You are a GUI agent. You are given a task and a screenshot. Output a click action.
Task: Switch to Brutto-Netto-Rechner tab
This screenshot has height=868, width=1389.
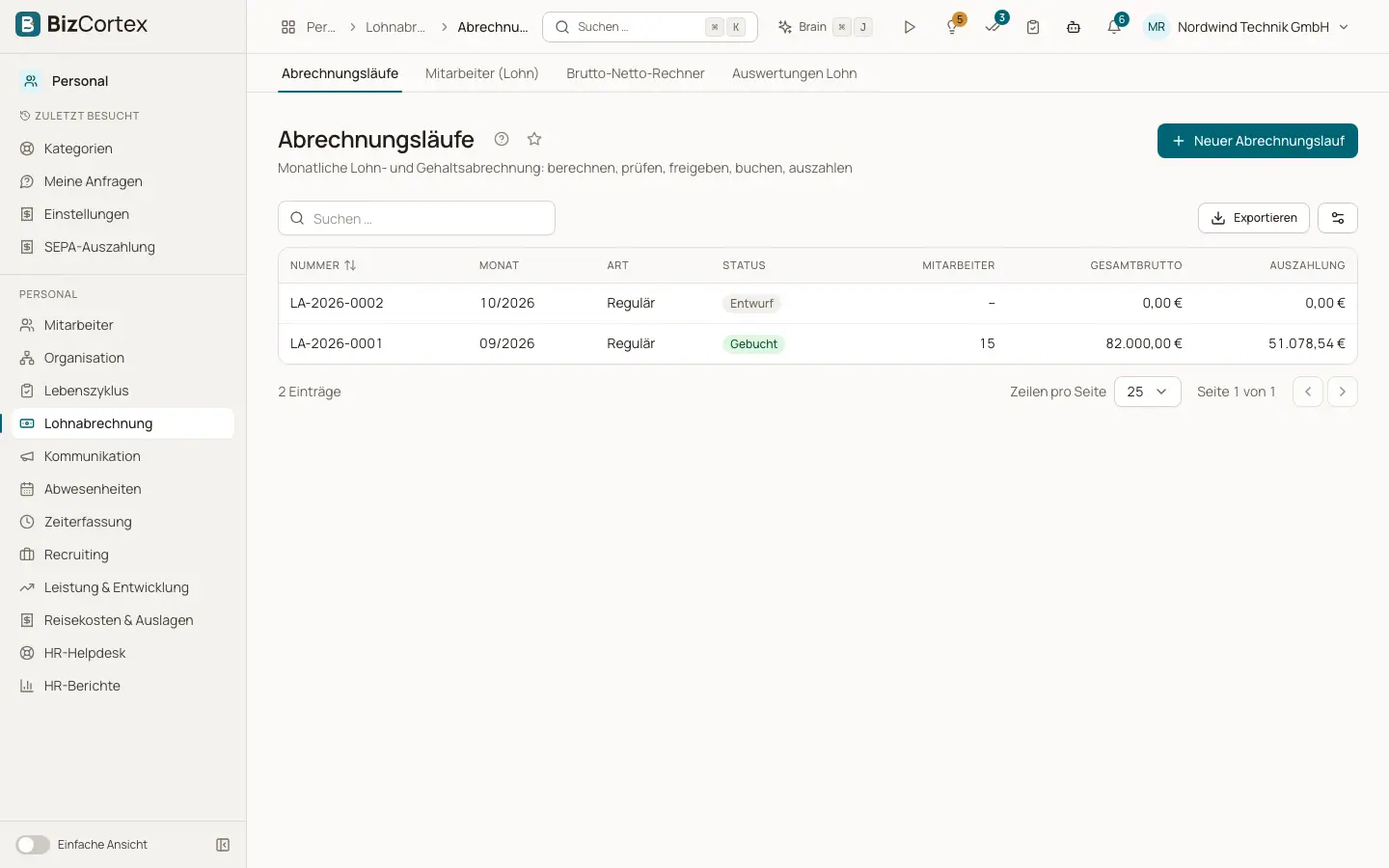click(x=636, y=73)
